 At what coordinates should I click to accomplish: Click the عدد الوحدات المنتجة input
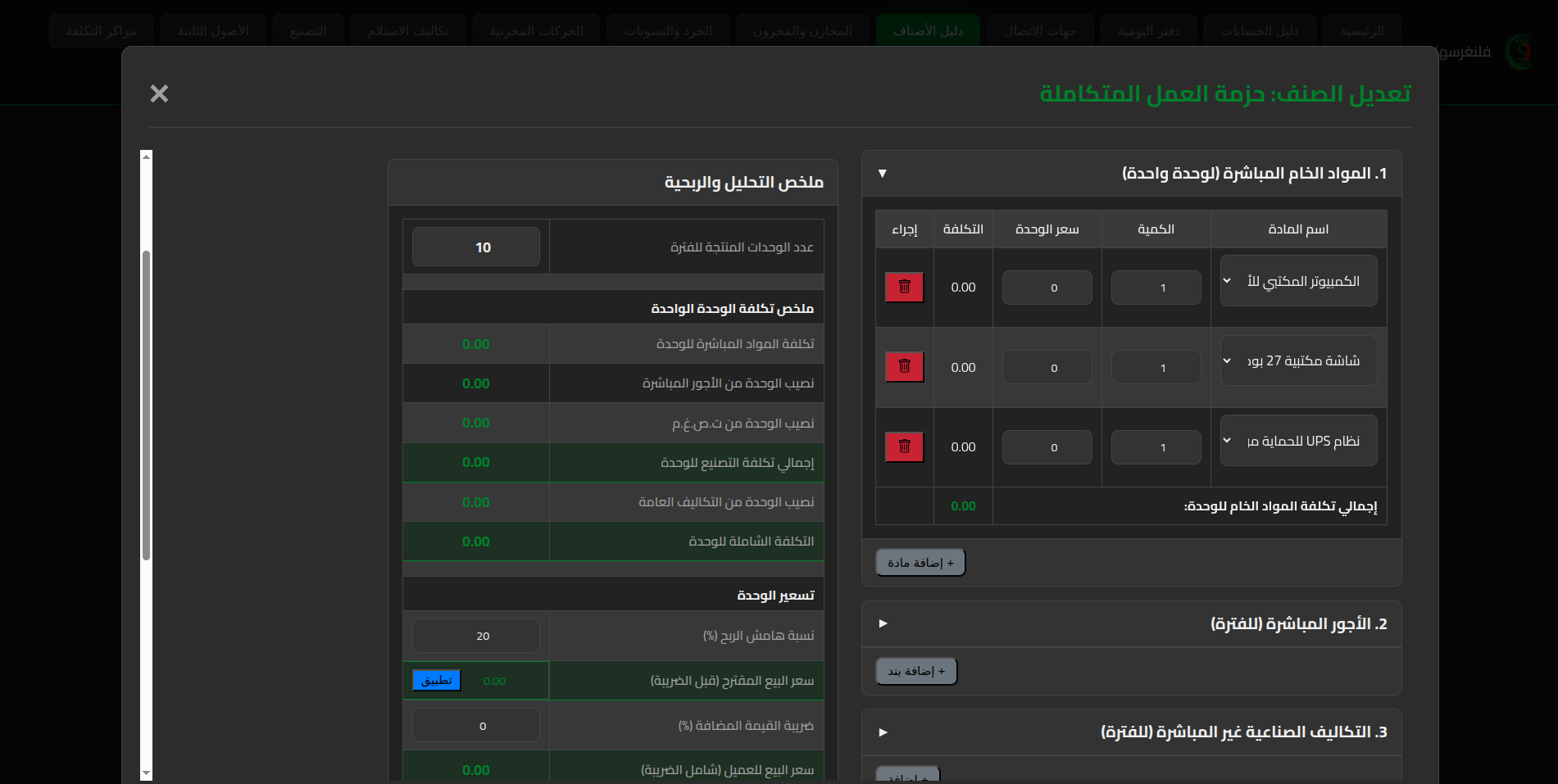(x=476, y=247)
